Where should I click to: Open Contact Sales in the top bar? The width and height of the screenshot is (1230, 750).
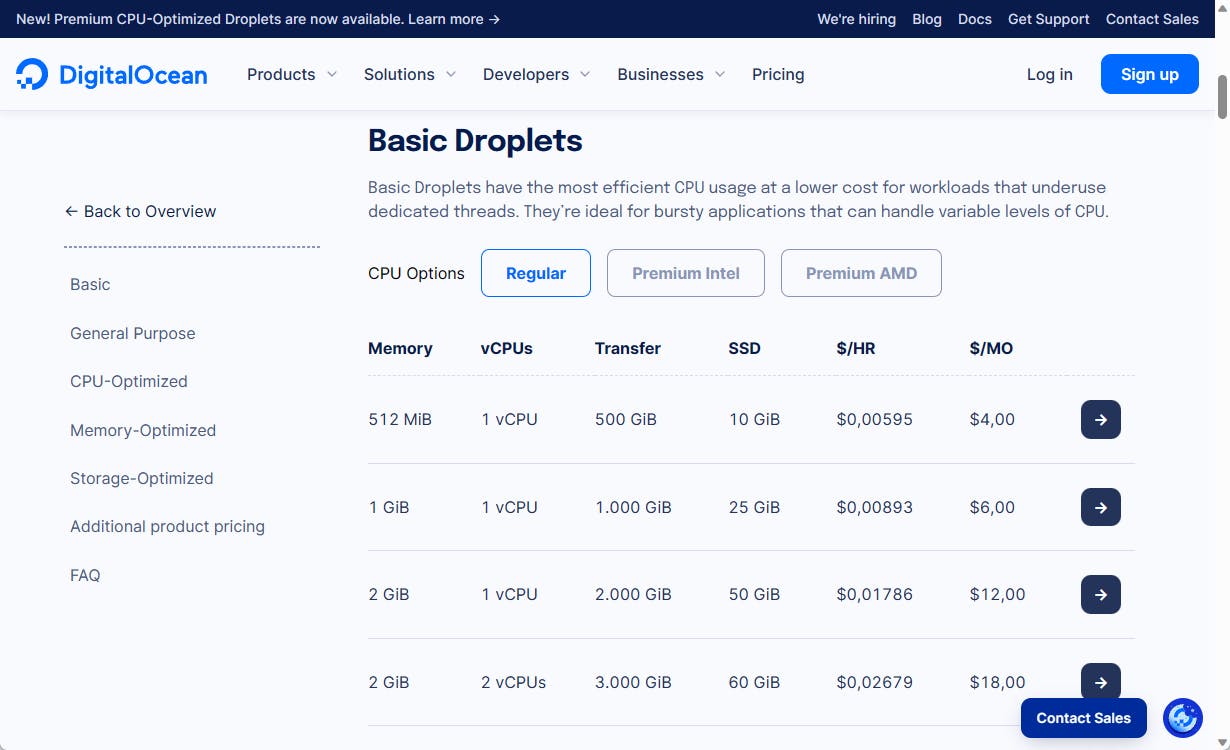pyautogui.click(x=1152, y=19)
